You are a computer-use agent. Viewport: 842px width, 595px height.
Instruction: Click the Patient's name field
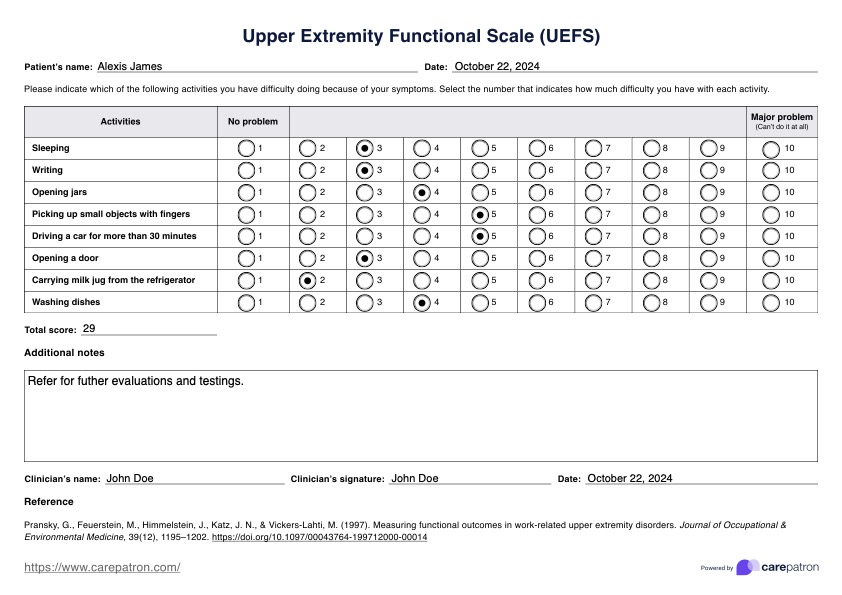[x=256, y=67]
